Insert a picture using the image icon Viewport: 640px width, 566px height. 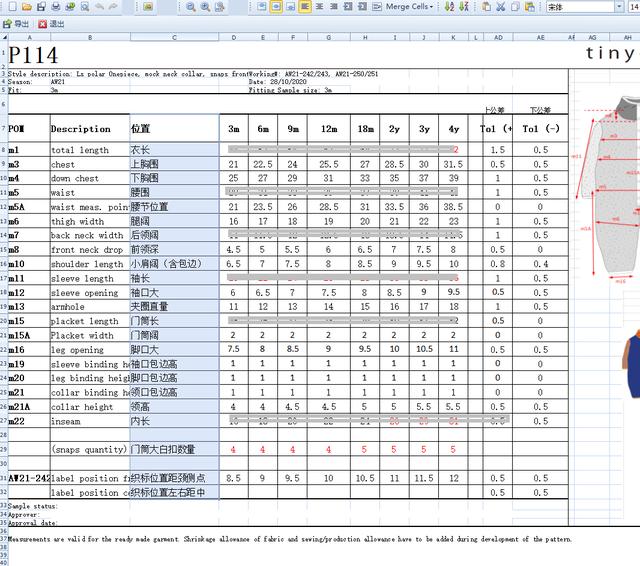[148, 7]
